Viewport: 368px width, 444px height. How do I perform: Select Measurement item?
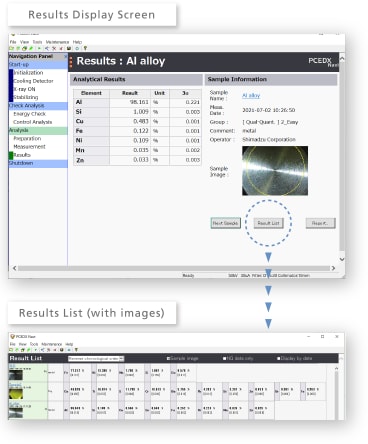[x=29, y=147]
